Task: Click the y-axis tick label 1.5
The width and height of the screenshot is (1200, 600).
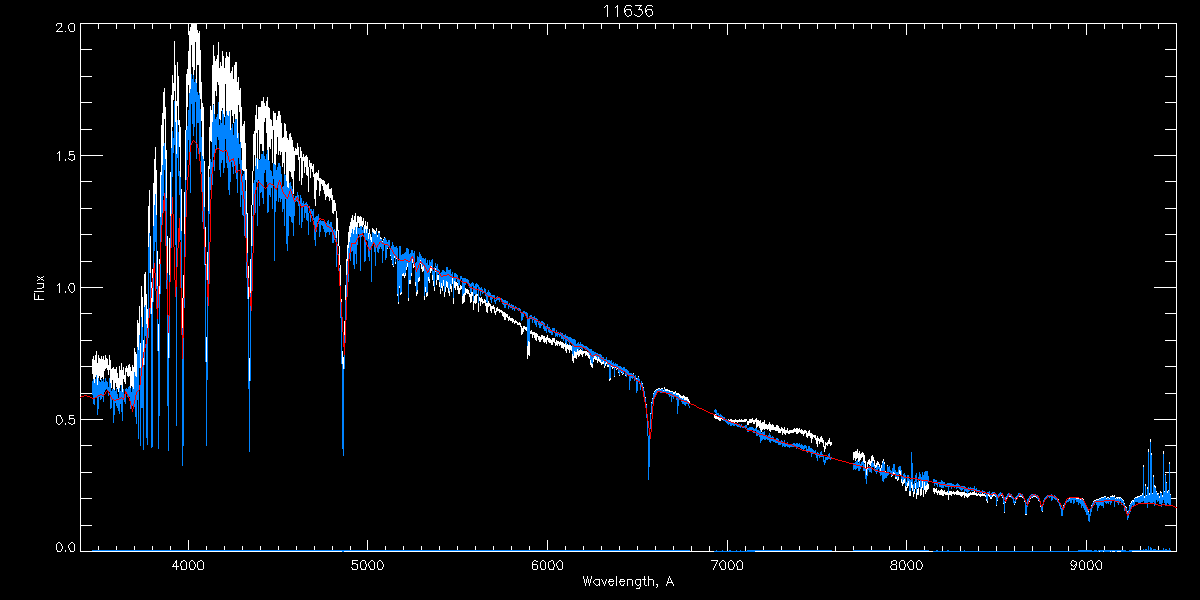Action: [65, 156]
